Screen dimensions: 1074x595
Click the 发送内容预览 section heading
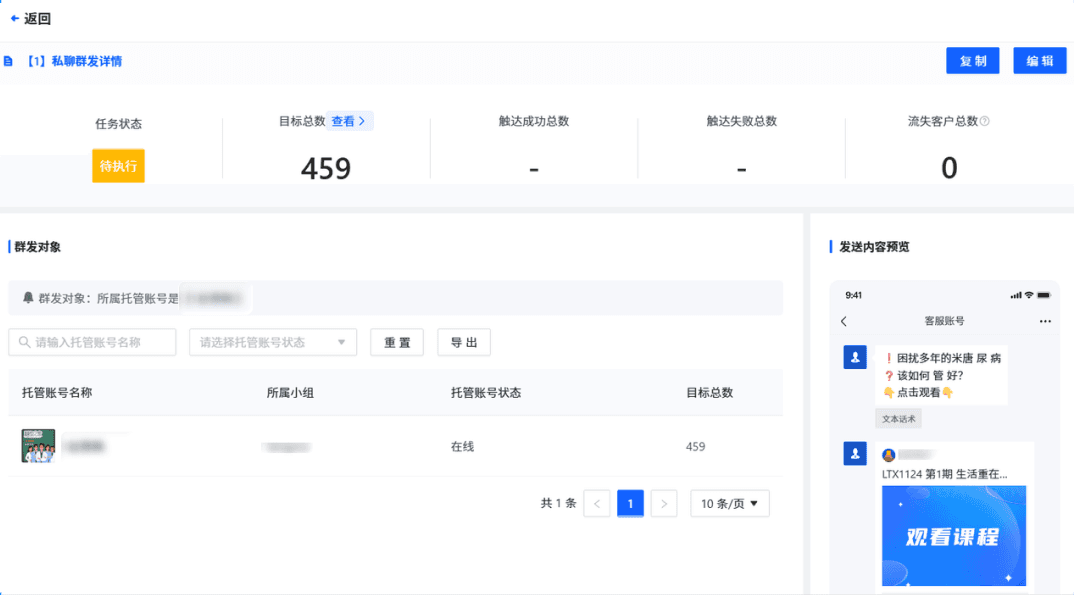(874, 247)
